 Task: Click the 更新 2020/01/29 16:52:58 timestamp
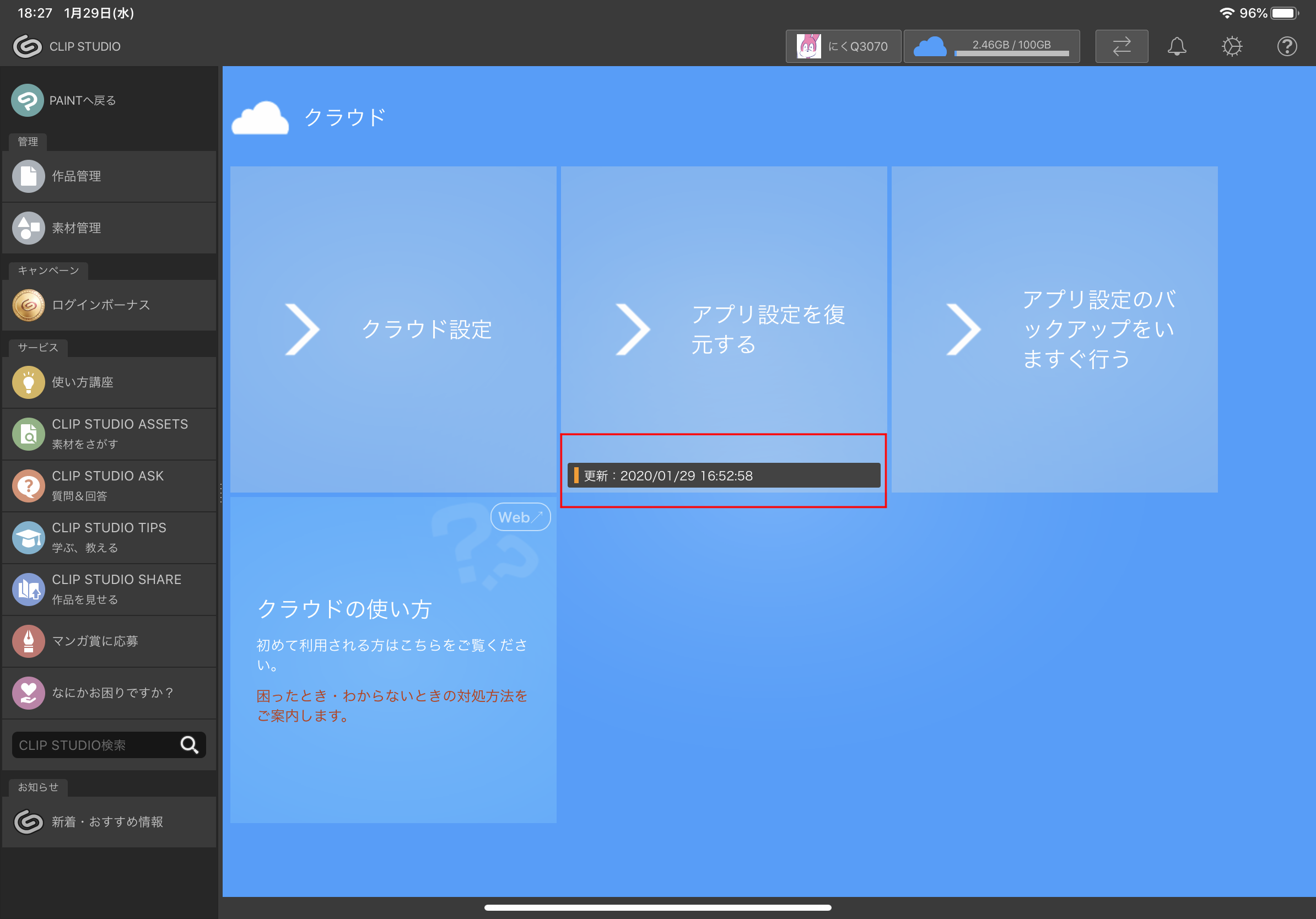(724, 475)
